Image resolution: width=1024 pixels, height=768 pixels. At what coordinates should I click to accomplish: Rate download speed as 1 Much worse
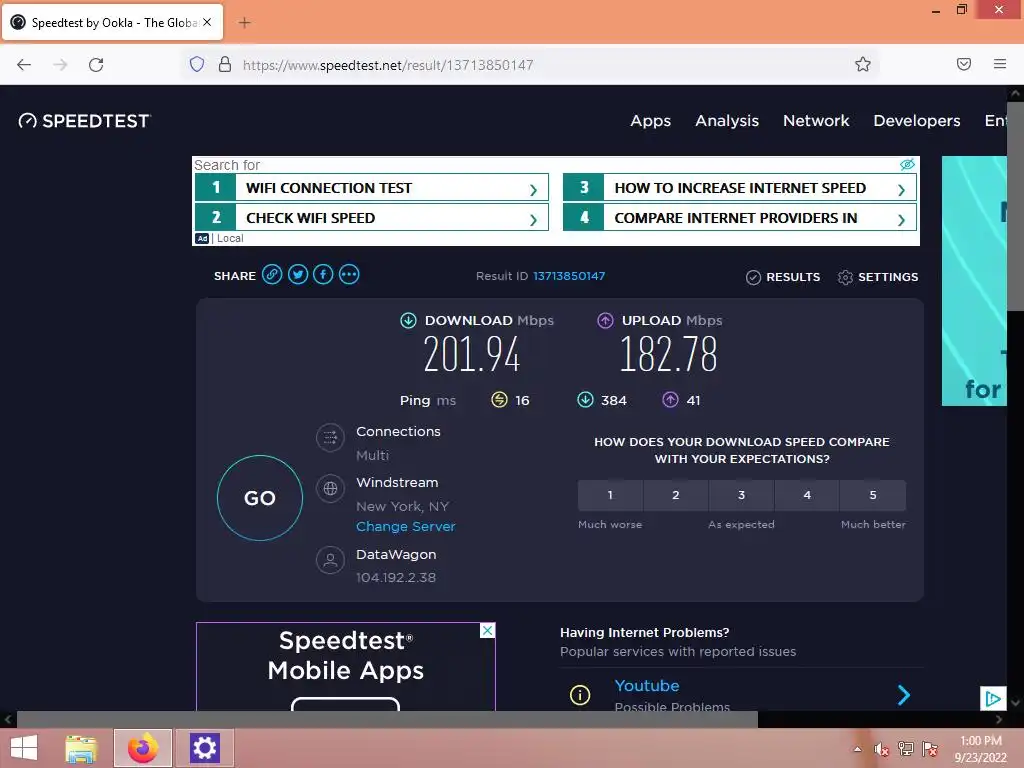(x=610, y=495)
